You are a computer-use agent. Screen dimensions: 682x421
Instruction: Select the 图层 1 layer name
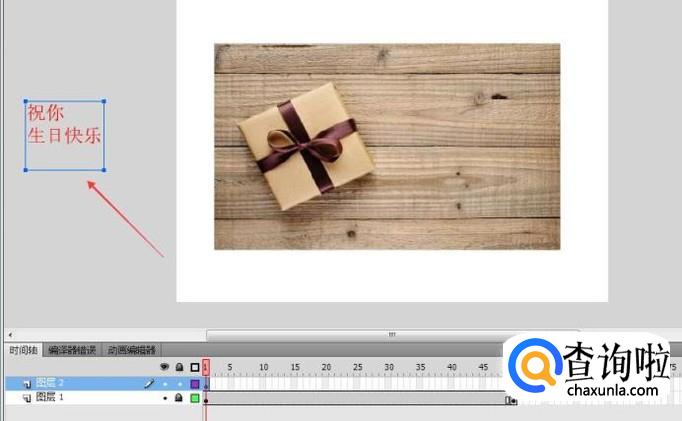click(50, 397)
